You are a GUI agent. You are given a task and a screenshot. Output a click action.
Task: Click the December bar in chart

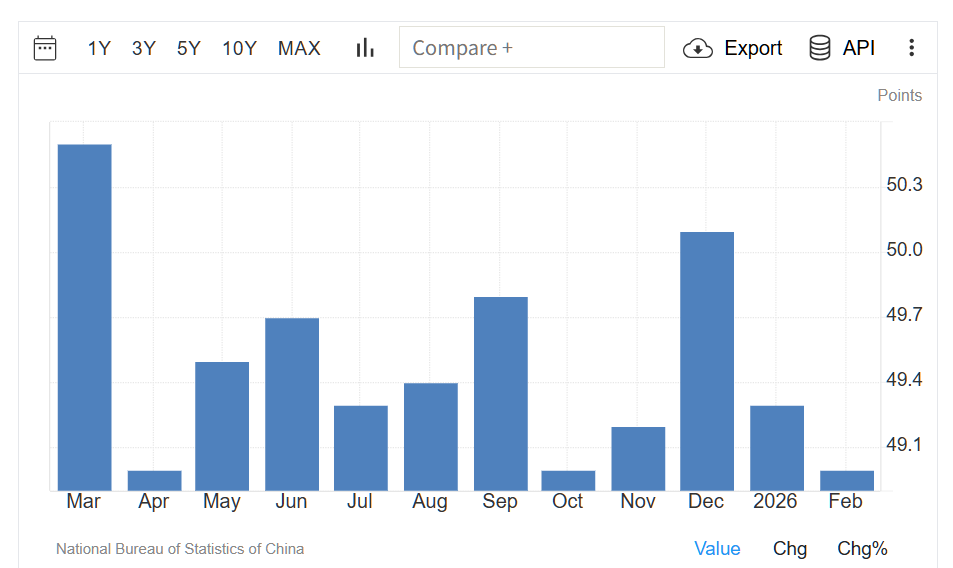[x=707, y=361]
